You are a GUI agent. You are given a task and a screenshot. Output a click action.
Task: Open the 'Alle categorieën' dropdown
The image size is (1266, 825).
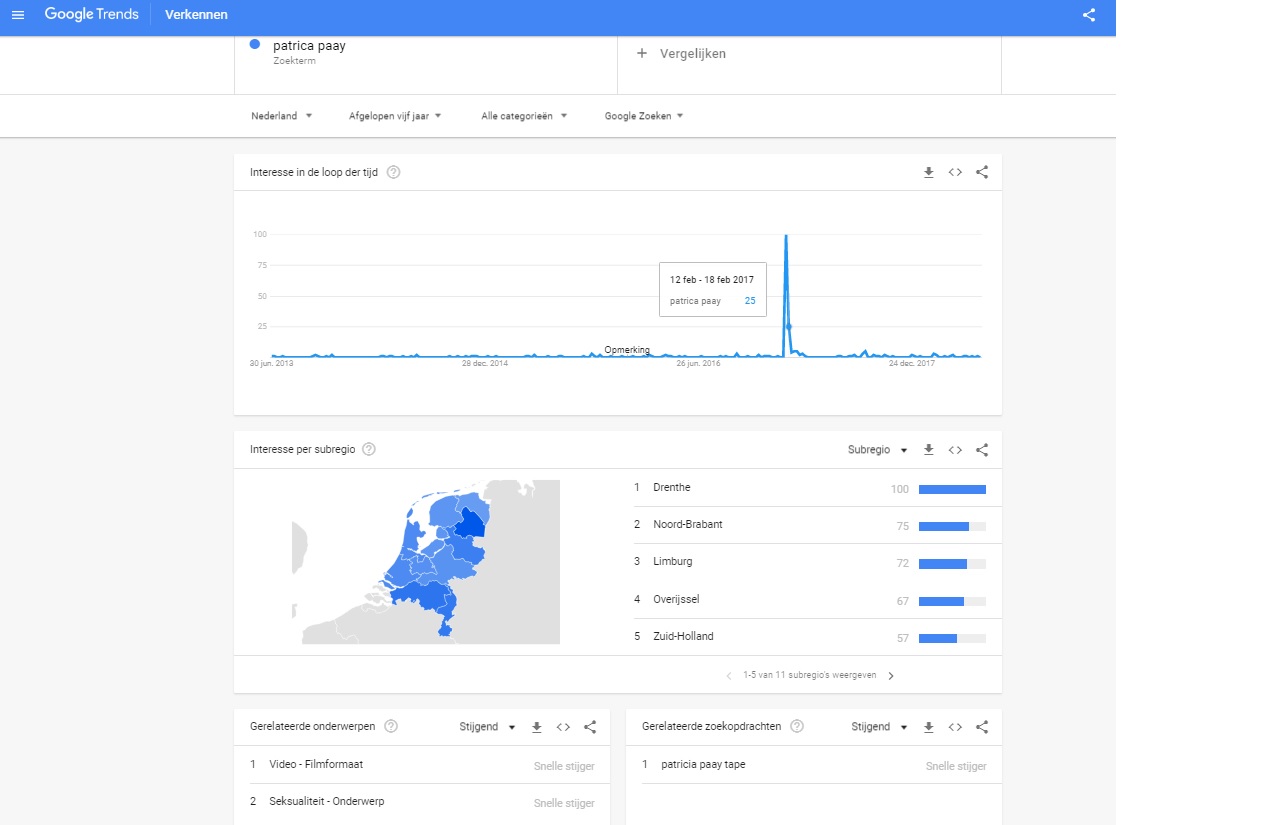point(524,116)
